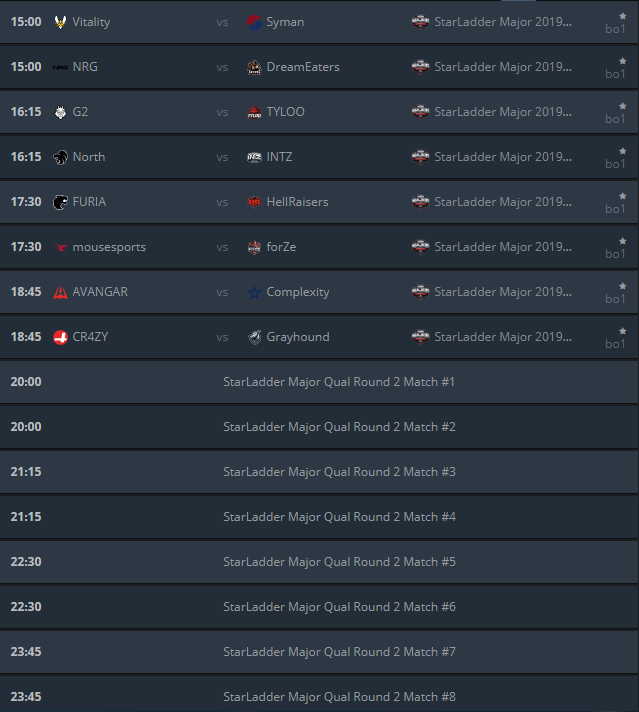Open StarLadder Major 2019 event in North row
639x712 pixels.
(502, 157)
